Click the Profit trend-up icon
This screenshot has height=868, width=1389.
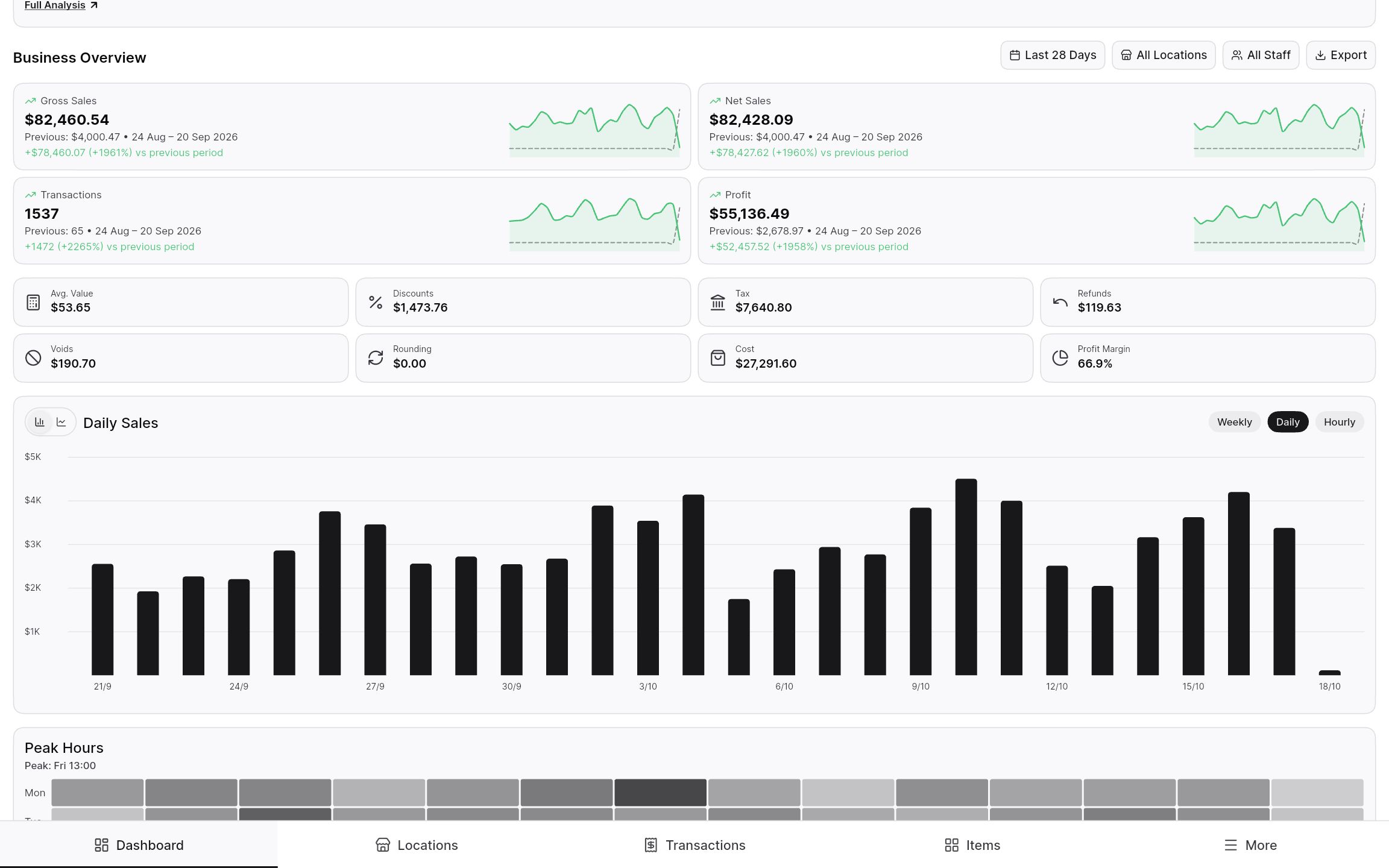tap(715, 195)
